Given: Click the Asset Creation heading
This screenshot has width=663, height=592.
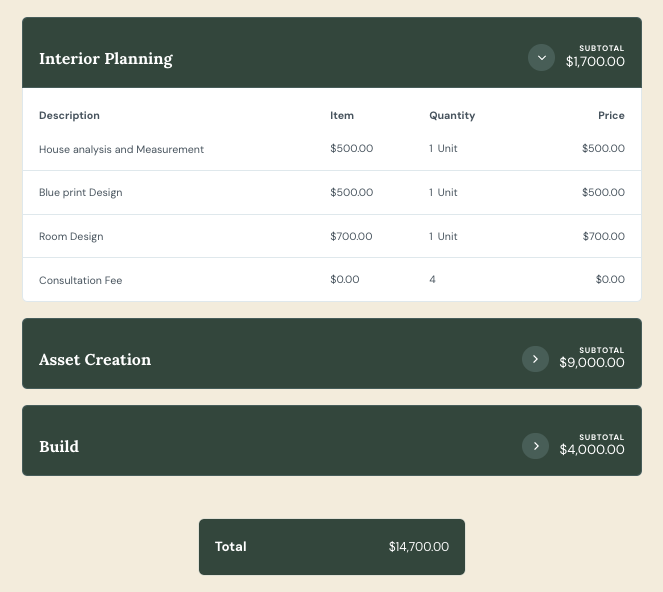Looking at the screenshot, I should (95, 360).
